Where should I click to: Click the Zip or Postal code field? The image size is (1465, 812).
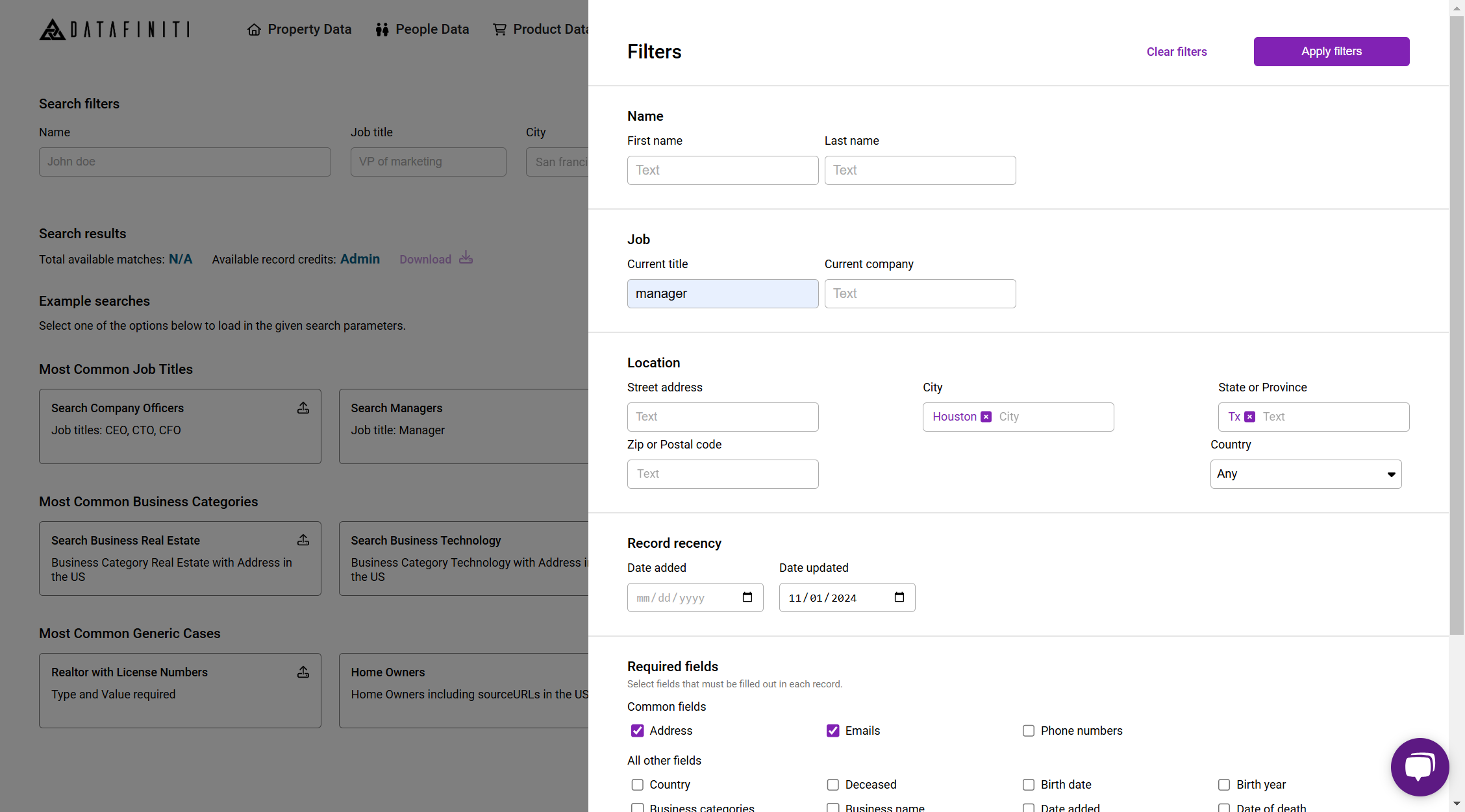click(x=723, y=474)
